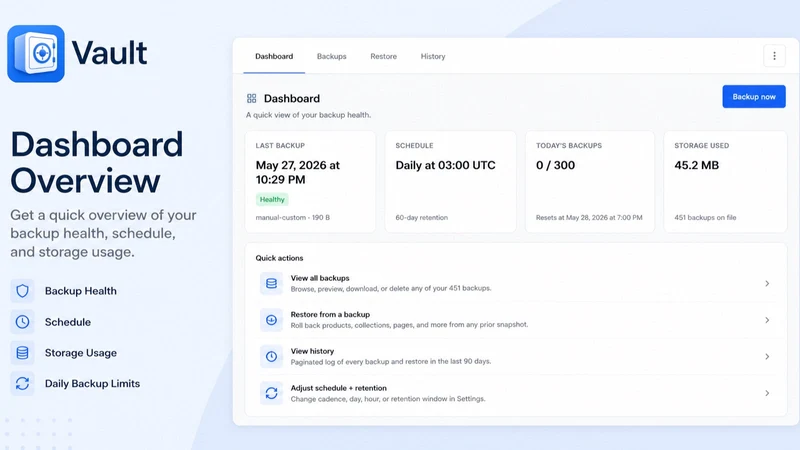Select the Restore from a backup title
Image resolution: width=800 pixels, height=450 pixels.
pos(330,314)
